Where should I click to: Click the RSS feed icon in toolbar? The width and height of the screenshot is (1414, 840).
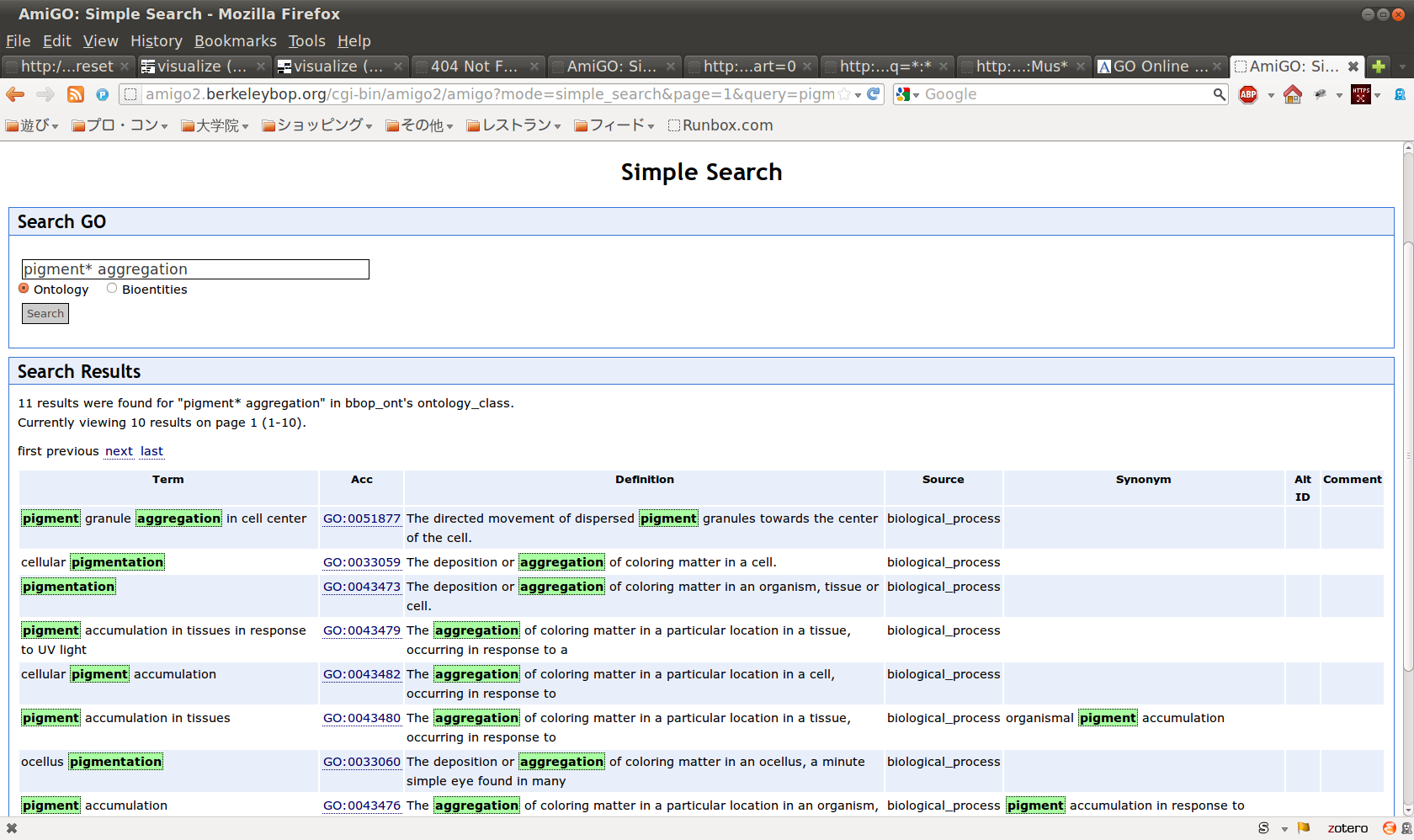[x=76, y=94]
